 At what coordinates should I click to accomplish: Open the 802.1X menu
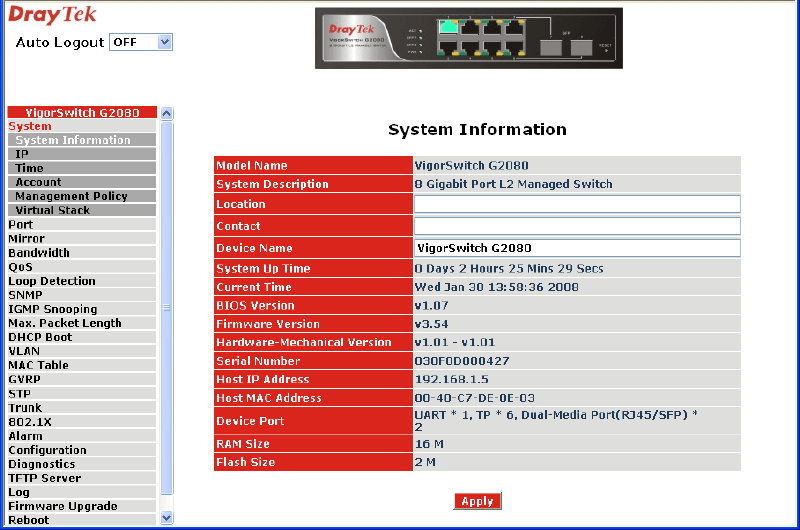(82, 422)
